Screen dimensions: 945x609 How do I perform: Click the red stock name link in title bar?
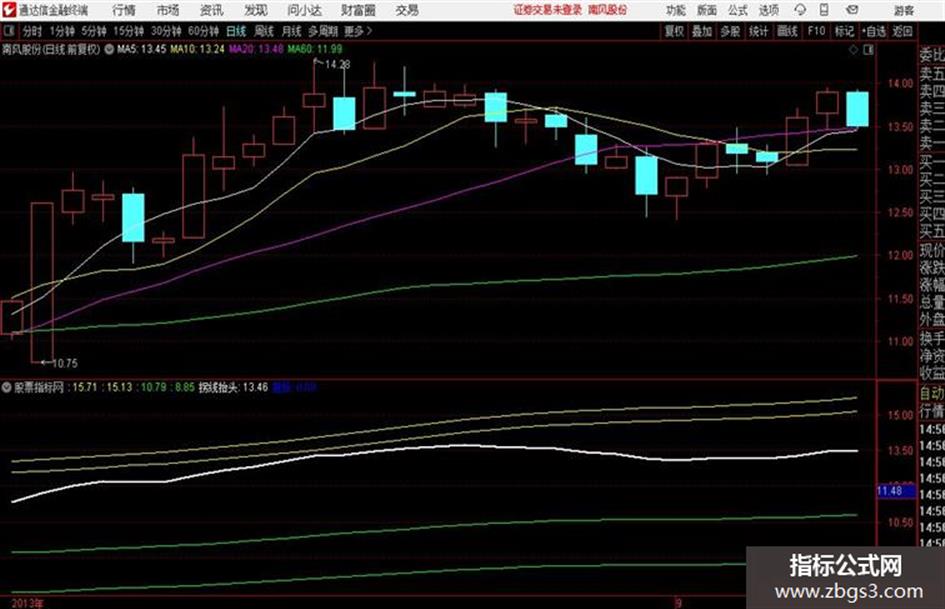pyautogui.click(x=608, y=10)
